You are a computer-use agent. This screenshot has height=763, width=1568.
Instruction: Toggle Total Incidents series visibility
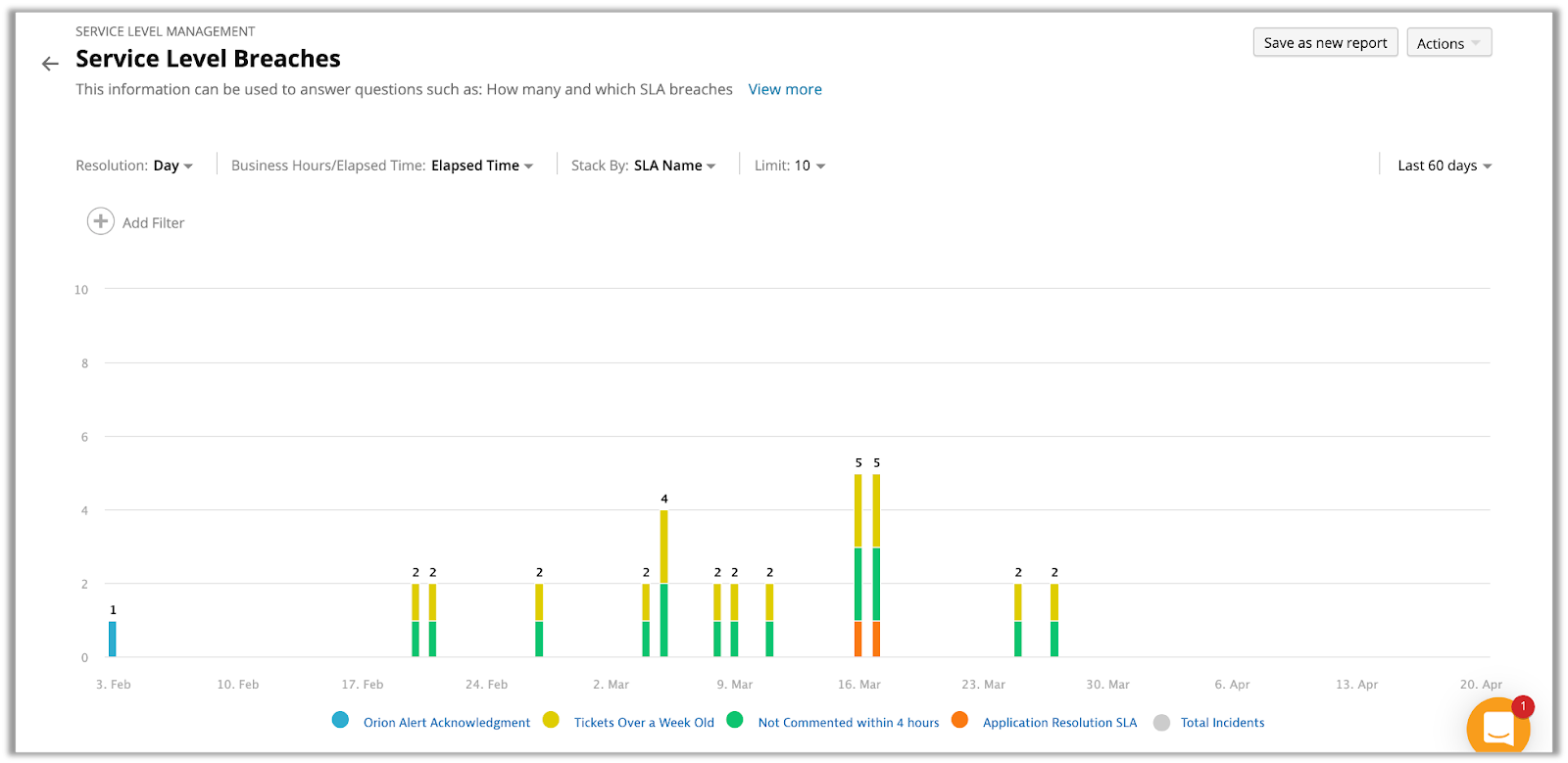pyautogui.click(x=1222, y=723)
